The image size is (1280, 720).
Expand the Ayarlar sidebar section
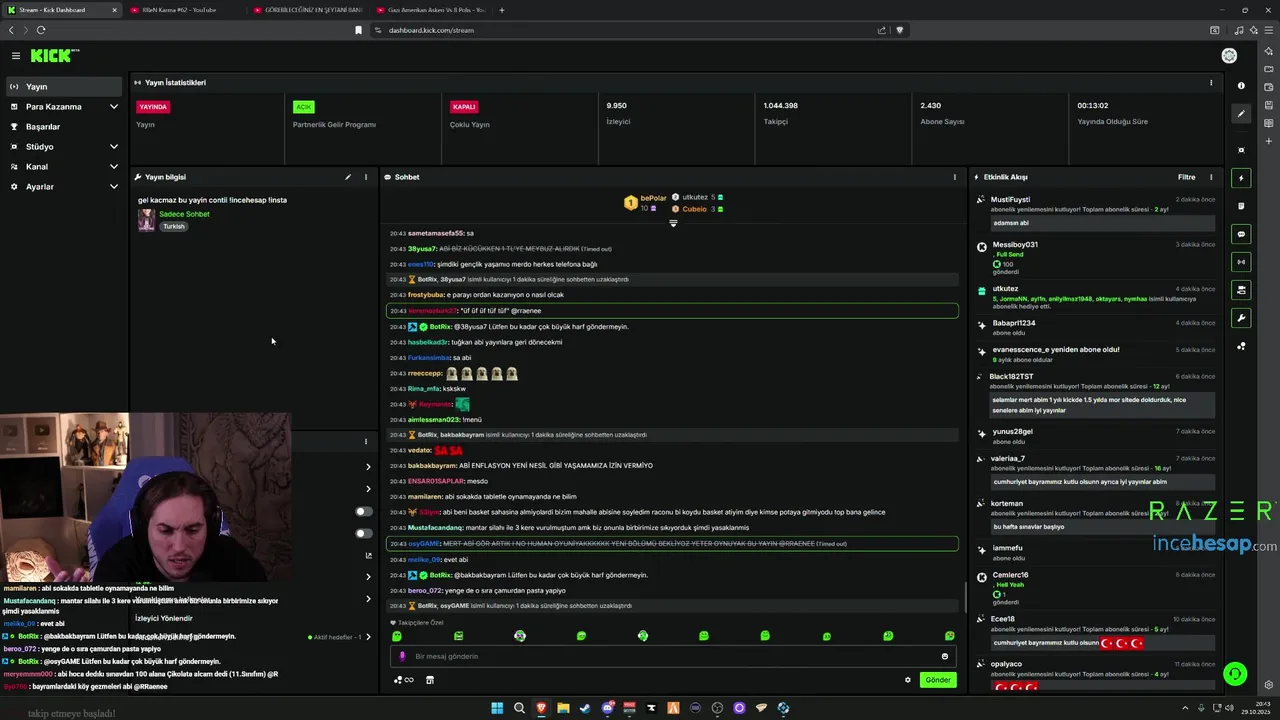(x=65, y=187)
